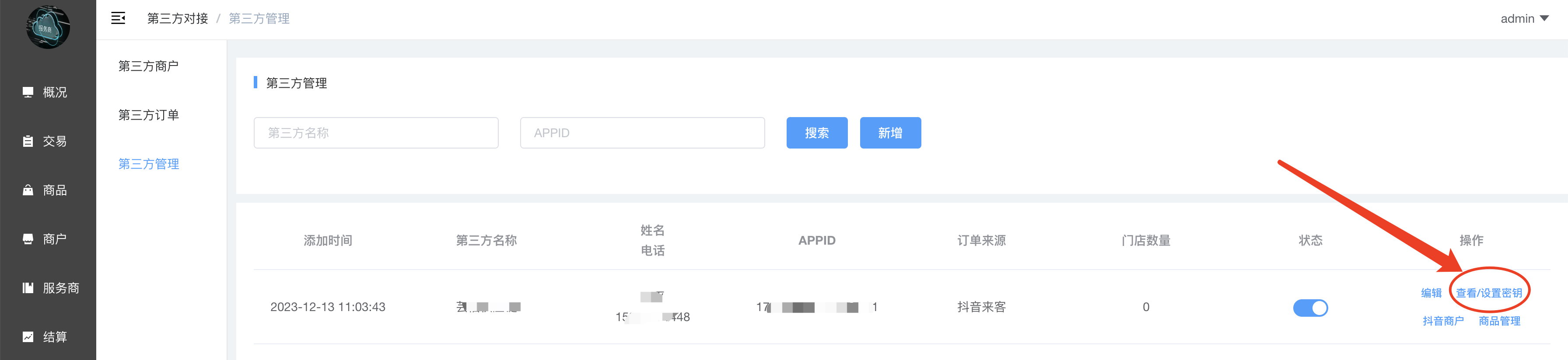Click the 编辑 link in row
Screen dimensions: 1568x360
(1431, 293)
